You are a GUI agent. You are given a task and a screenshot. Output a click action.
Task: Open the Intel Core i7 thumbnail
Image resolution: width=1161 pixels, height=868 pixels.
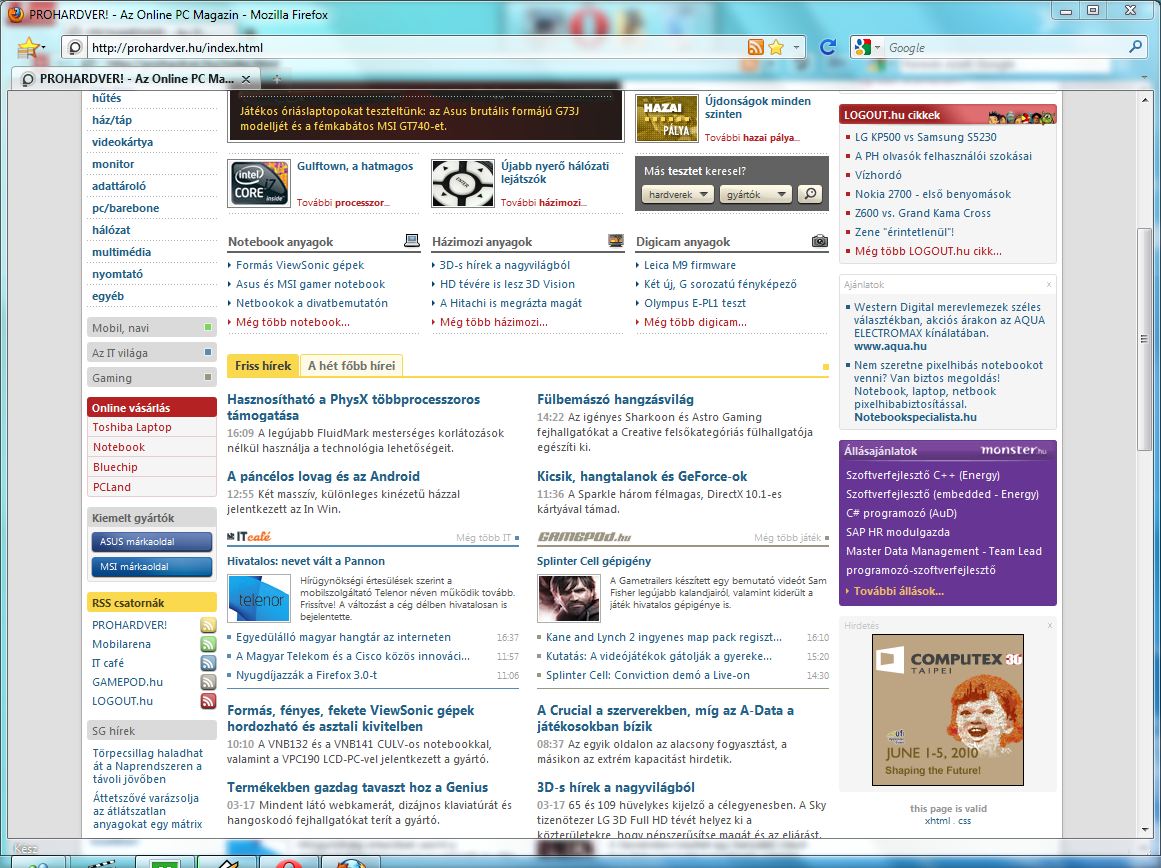[258, 184]
